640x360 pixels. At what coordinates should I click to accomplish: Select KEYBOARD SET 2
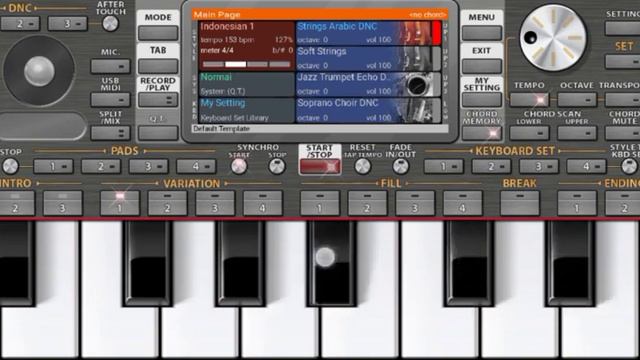[491, 166]
